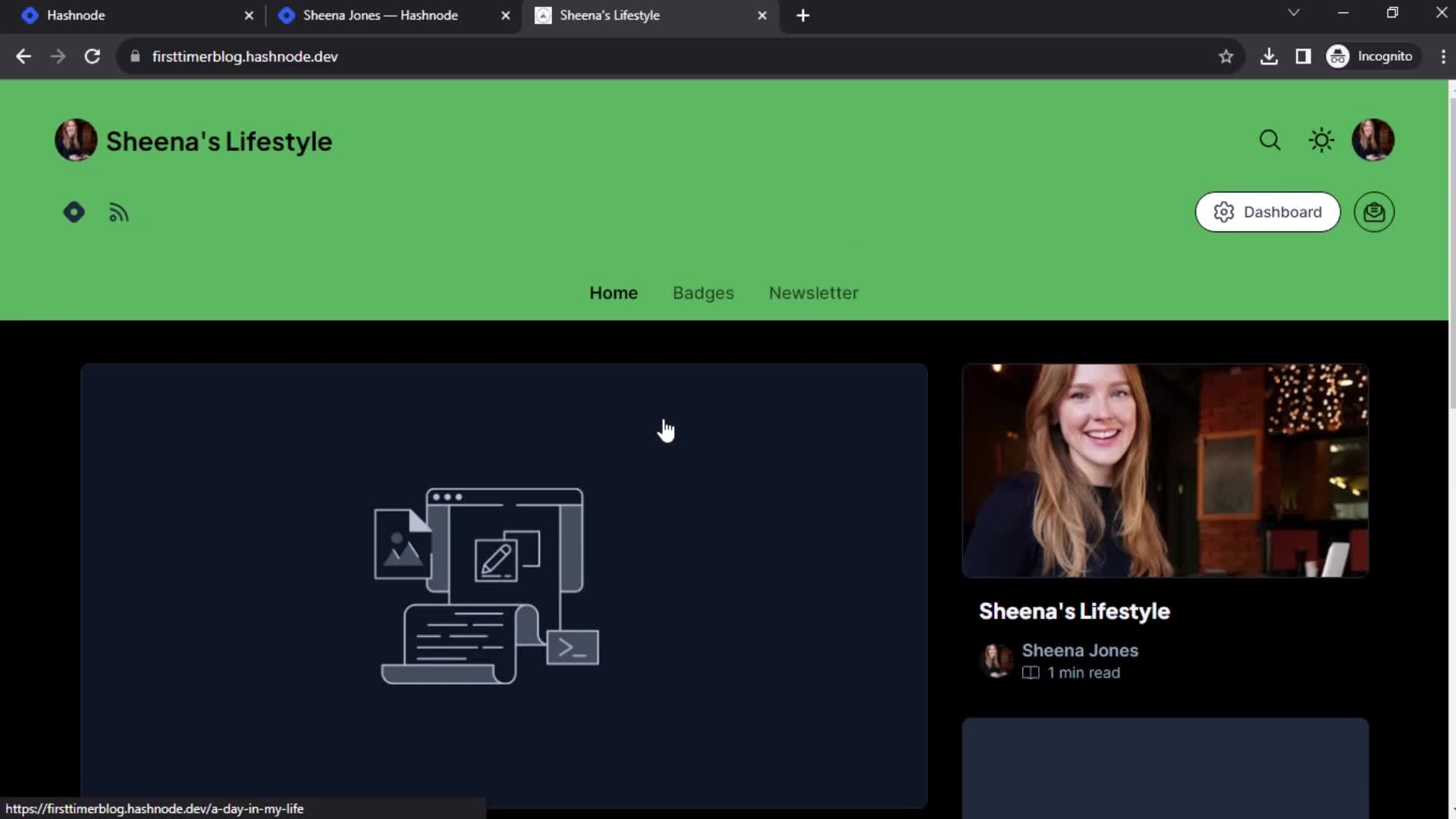Click the Hashnode profile icon under blog title
This screenshot has width=1456, height=819.
click(x=74, y=212)
